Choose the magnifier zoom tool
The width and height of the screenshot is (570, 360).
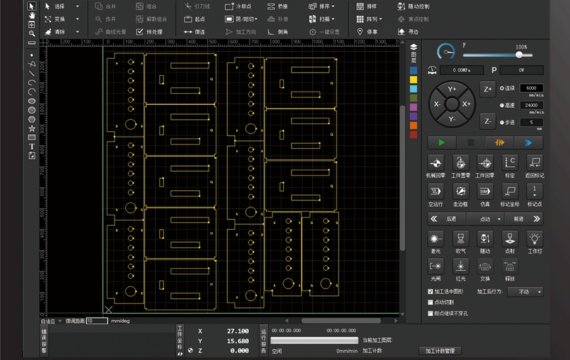(x=32, y=33)
